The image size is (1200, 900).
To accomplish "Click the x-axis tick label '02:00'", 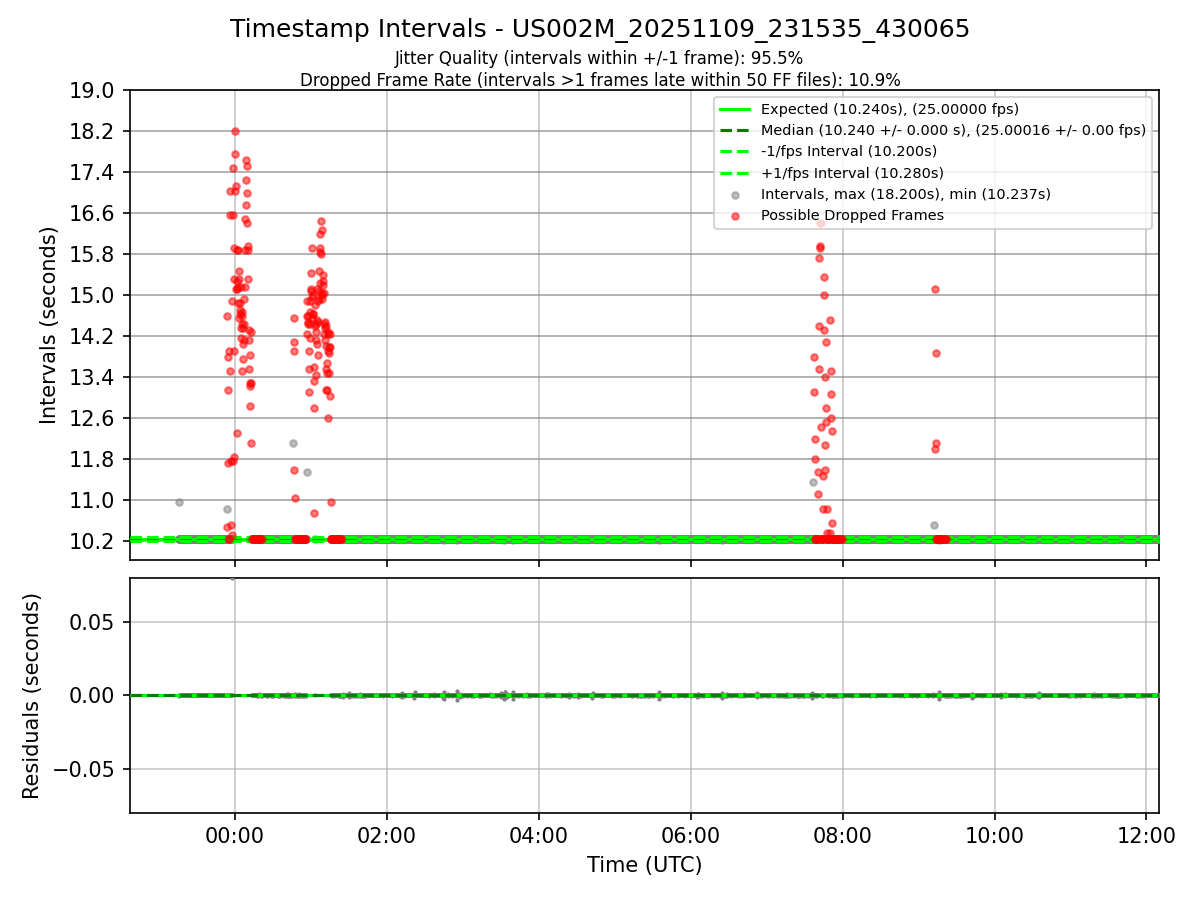I will [387, 837].
